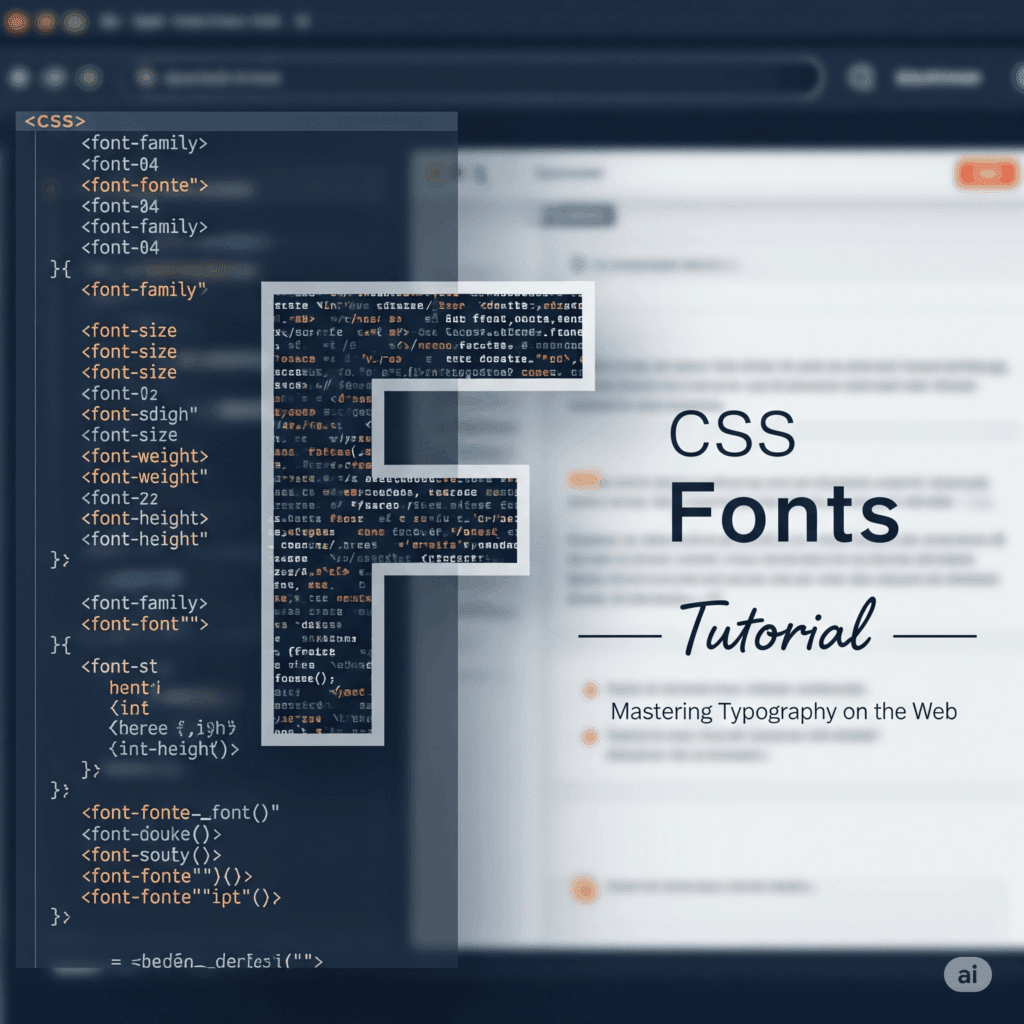Click the orange <font-fonte"> code line
1024x1024 pixels.
(145, 185)
